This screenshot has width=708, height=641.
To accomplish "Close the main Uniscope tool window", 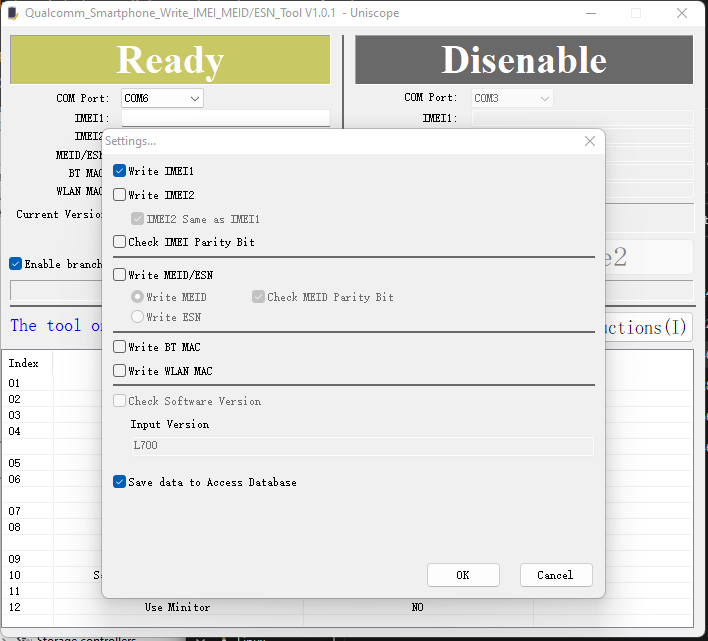I will tap(682, 13).
